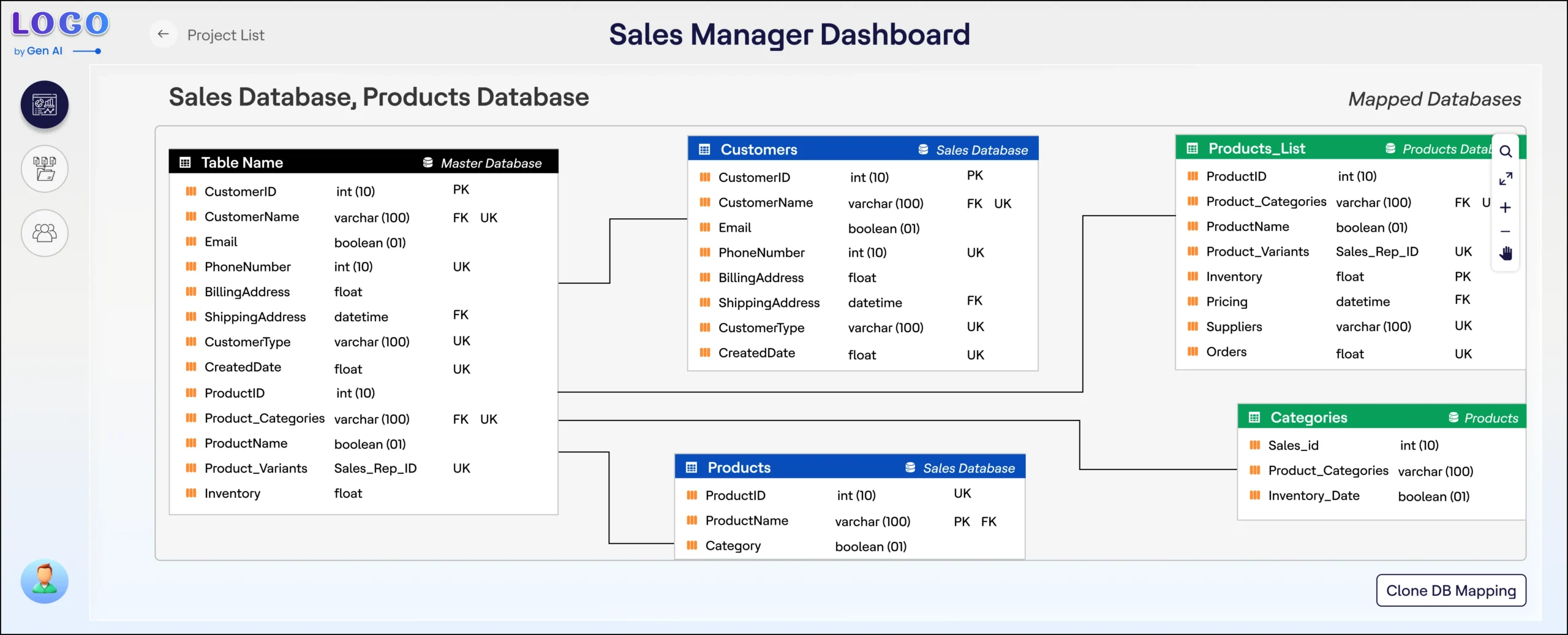Select the hand pan tool
The height and width of the screenshot is (635, 1568).
(x=1506, y=253)
